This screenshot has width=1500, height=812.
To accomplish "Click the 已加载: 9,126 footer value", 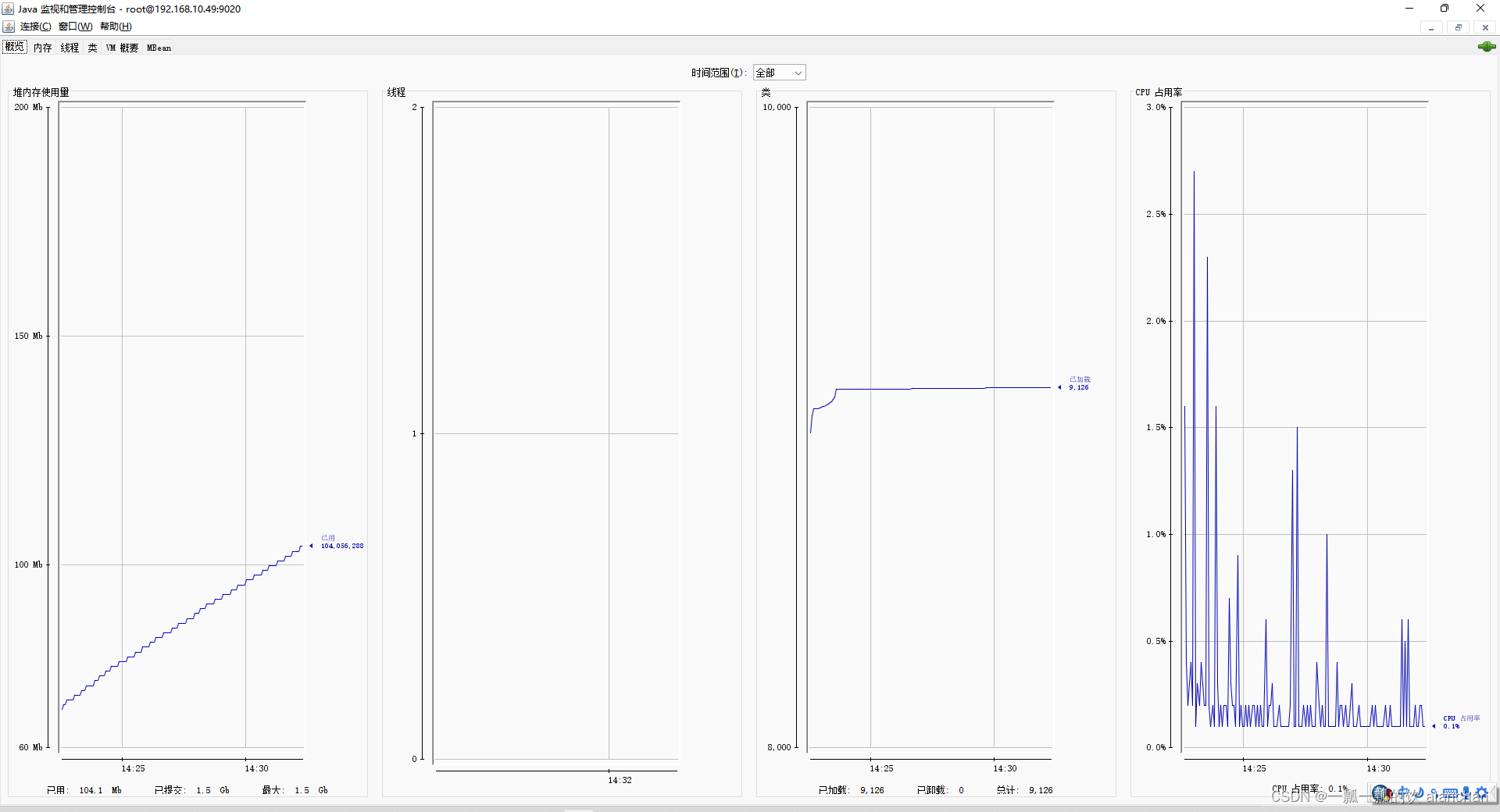I will (x=851, y=790).
